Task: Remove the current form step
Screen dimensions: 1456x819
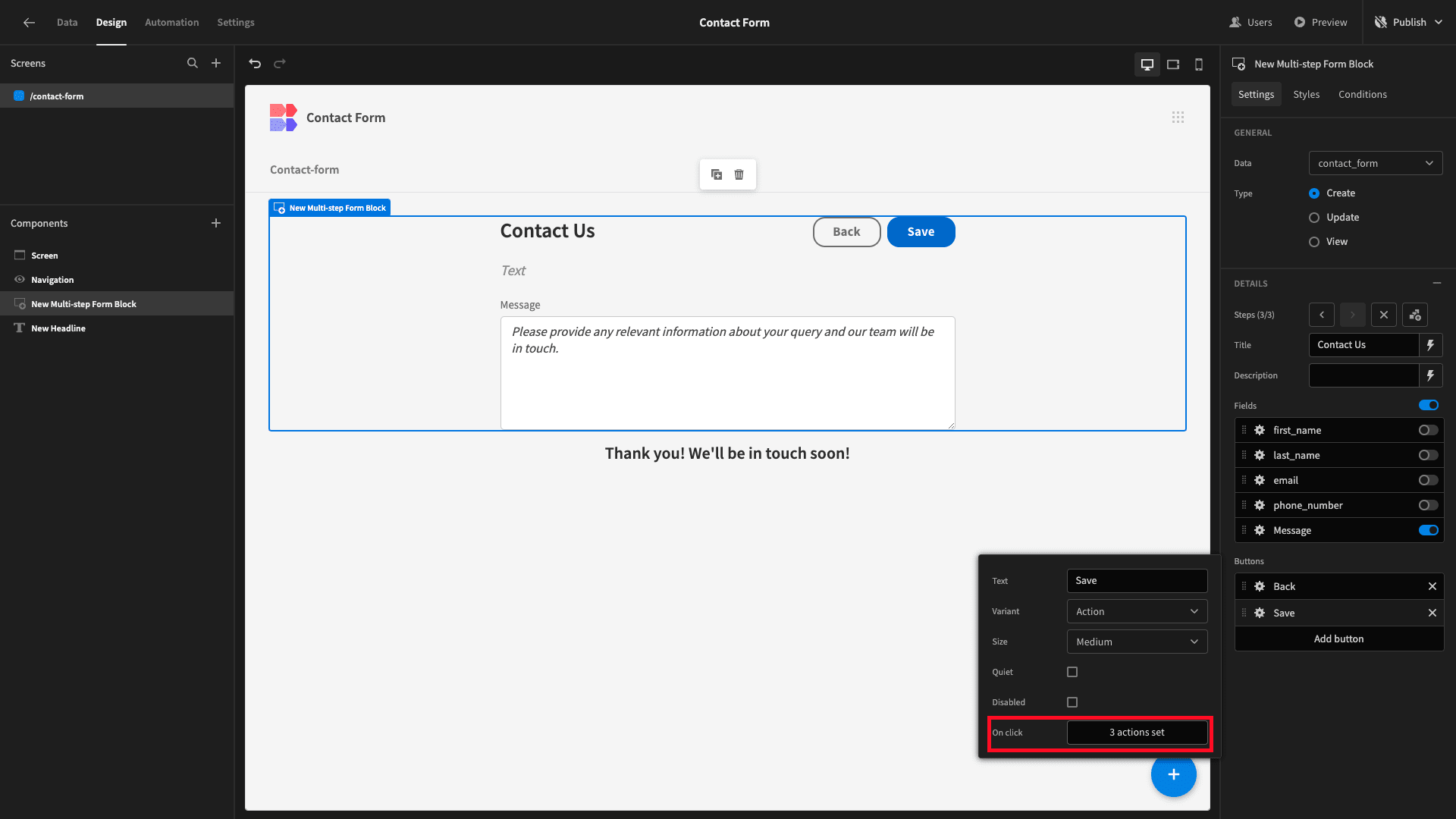Action: (1384, 315)
